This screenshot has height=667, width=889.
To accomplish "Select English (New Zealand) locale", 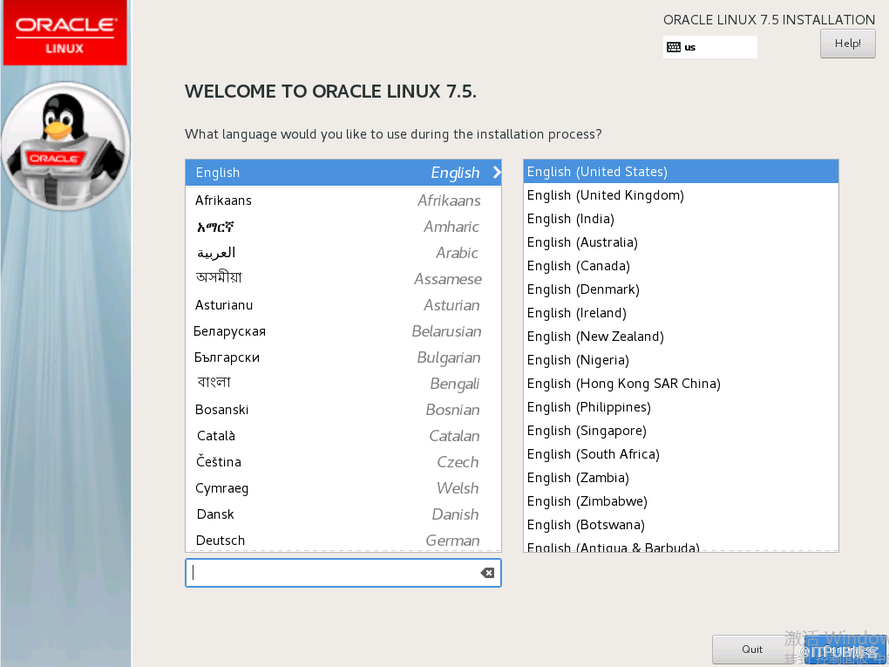I will 680,336.
